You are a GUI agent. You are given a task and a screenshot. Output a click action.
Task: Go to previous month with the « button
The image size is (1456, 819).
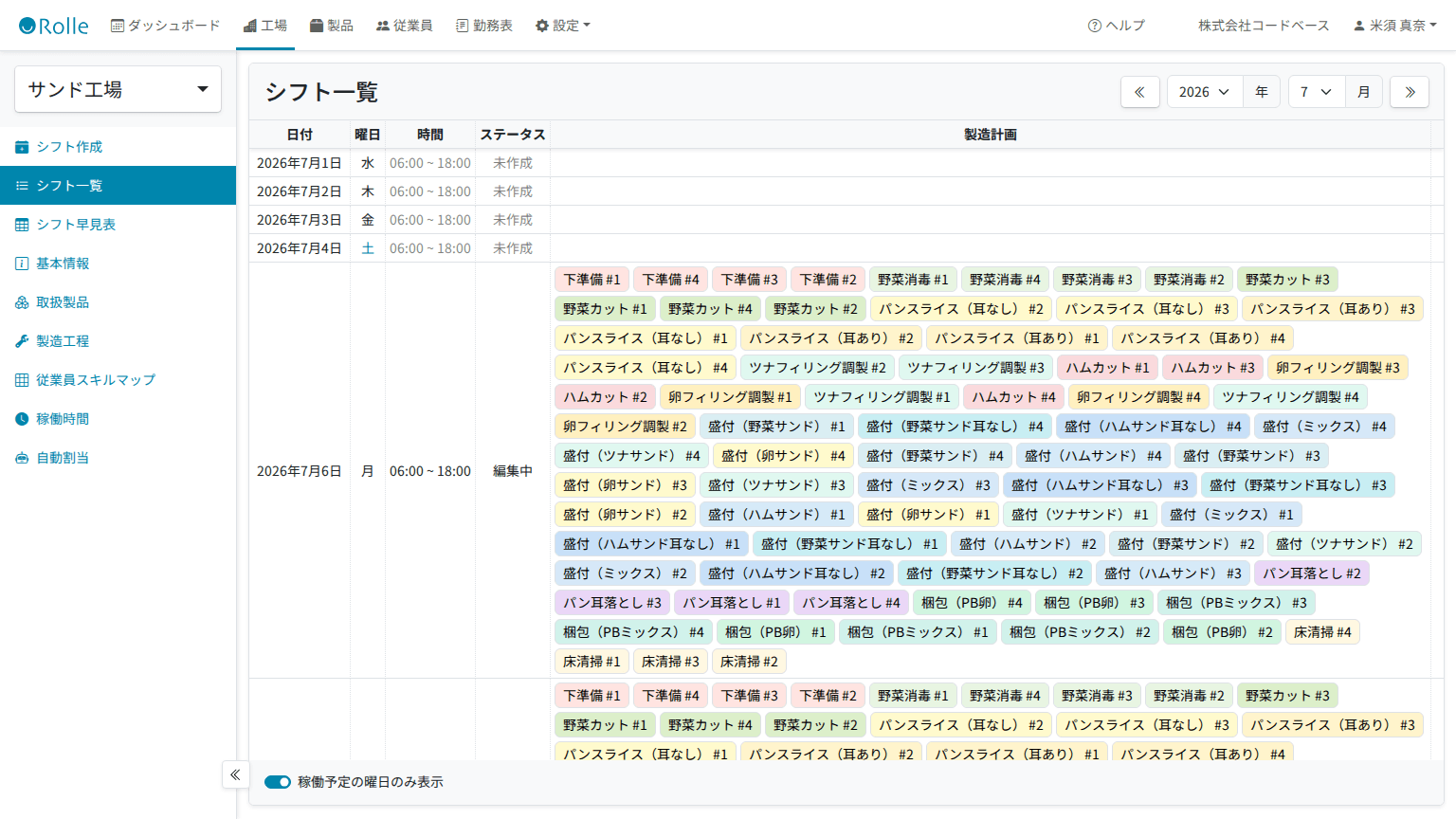pos(1140,92)
